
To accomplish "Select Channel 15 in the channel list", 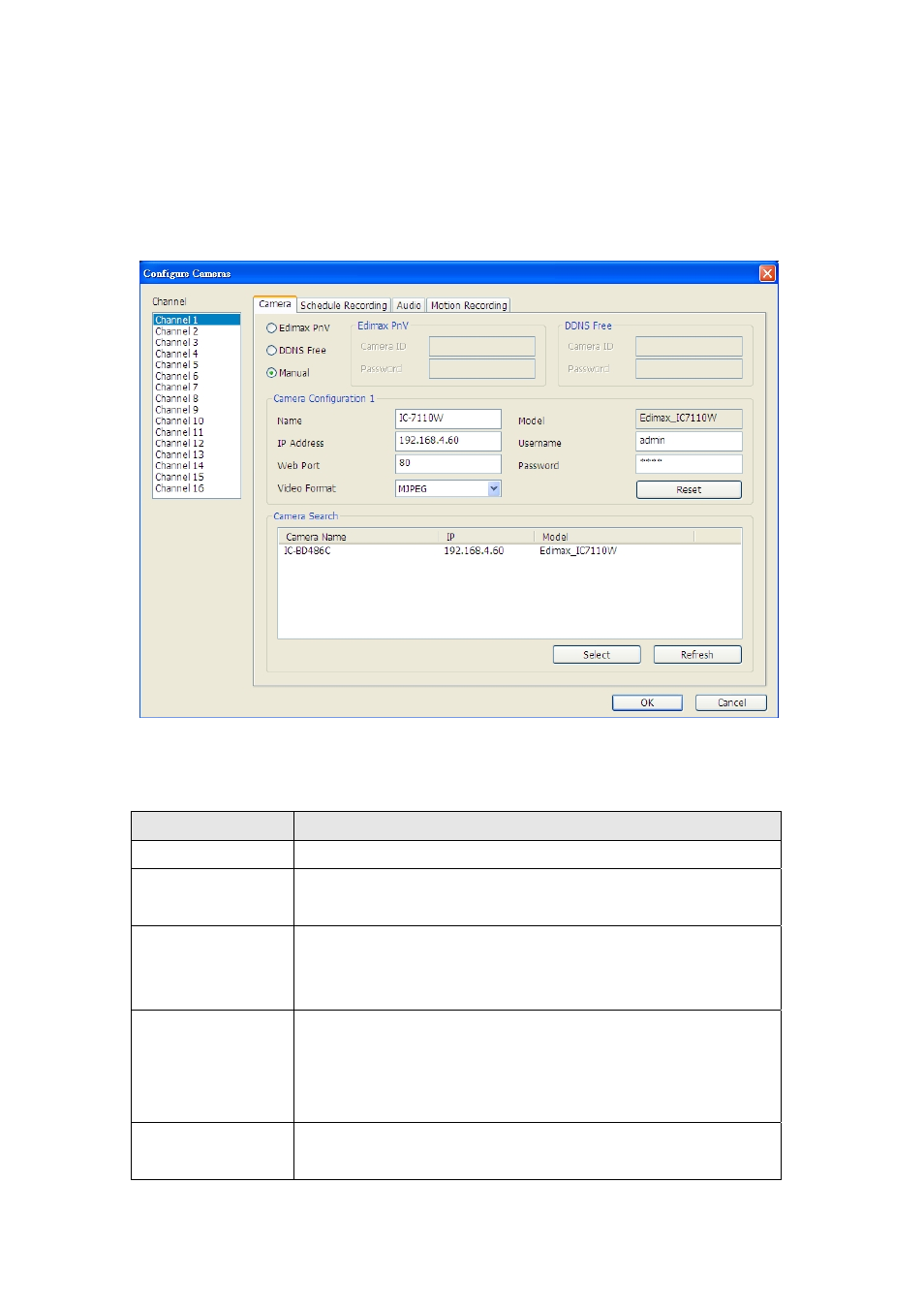I will [197, 478].
